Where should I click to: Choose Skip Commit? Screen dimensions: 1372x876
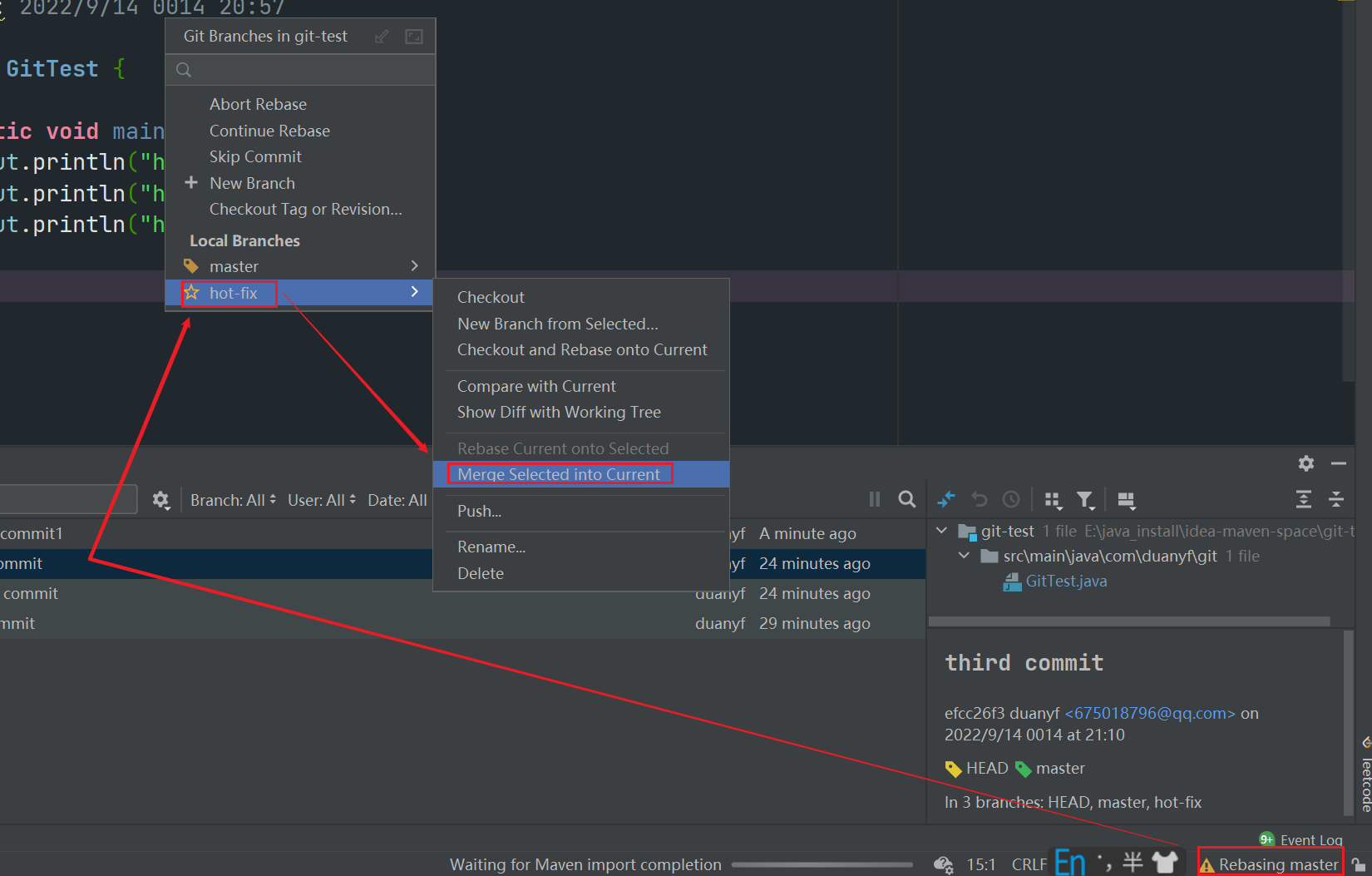tap(255, 156)
